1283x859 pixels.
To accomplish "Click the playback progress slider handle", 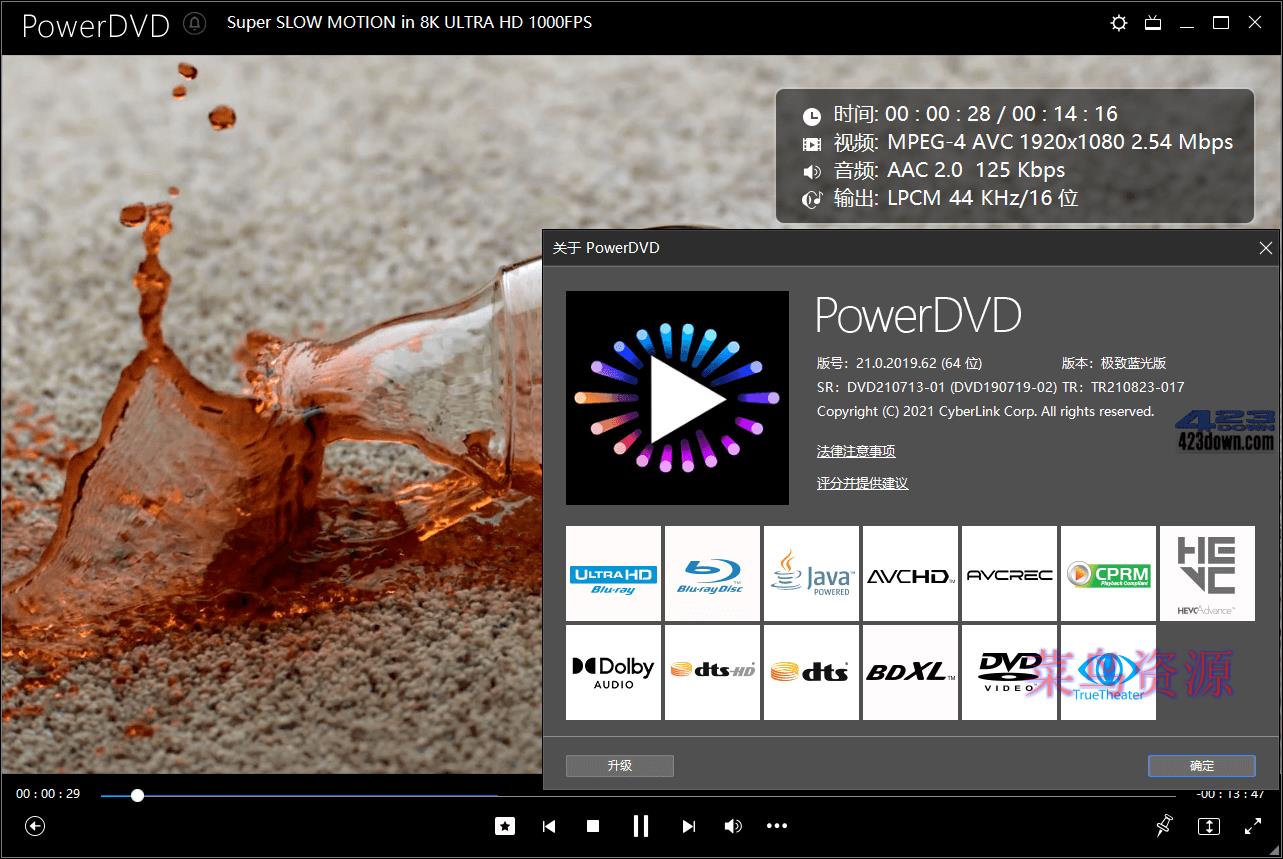I will coord(136,796).
